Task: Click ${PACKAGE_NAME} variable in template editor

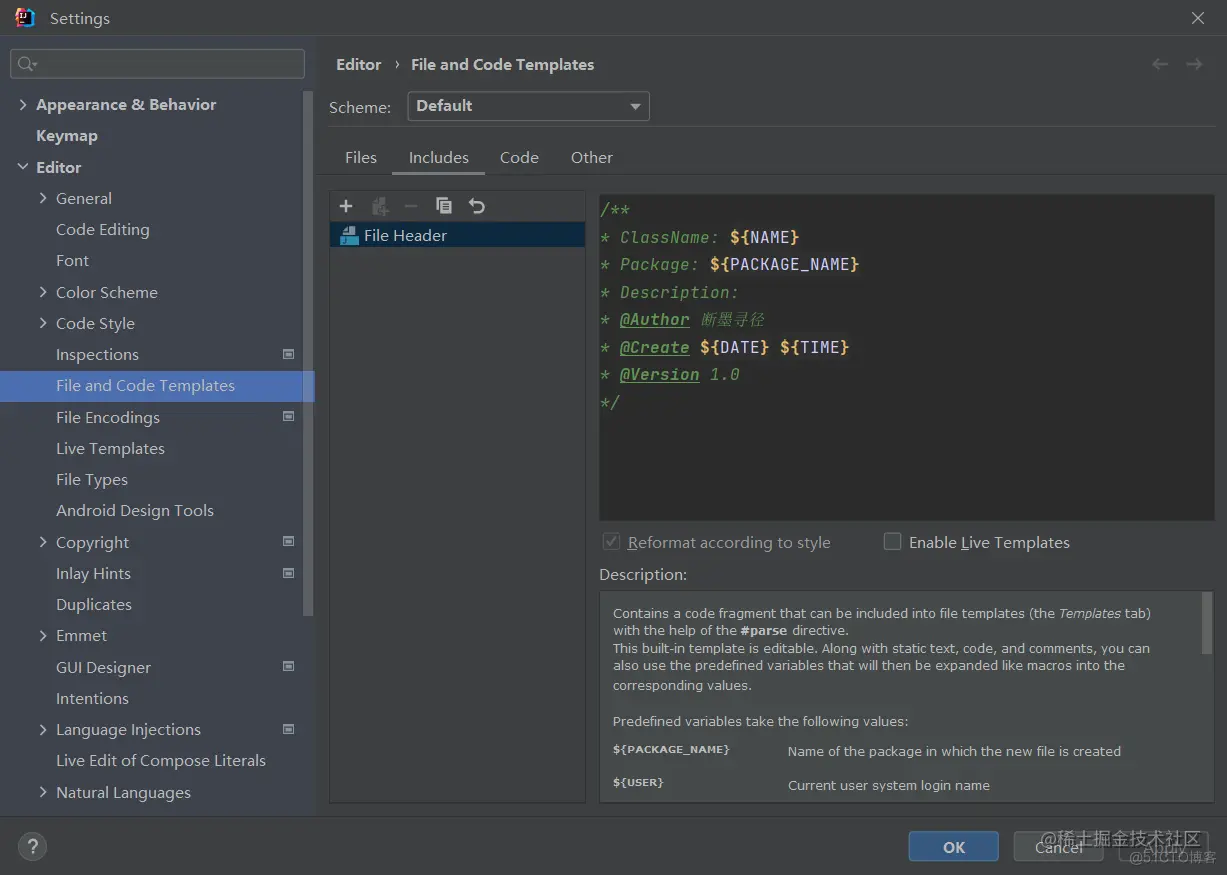Action: coord(785,265)
